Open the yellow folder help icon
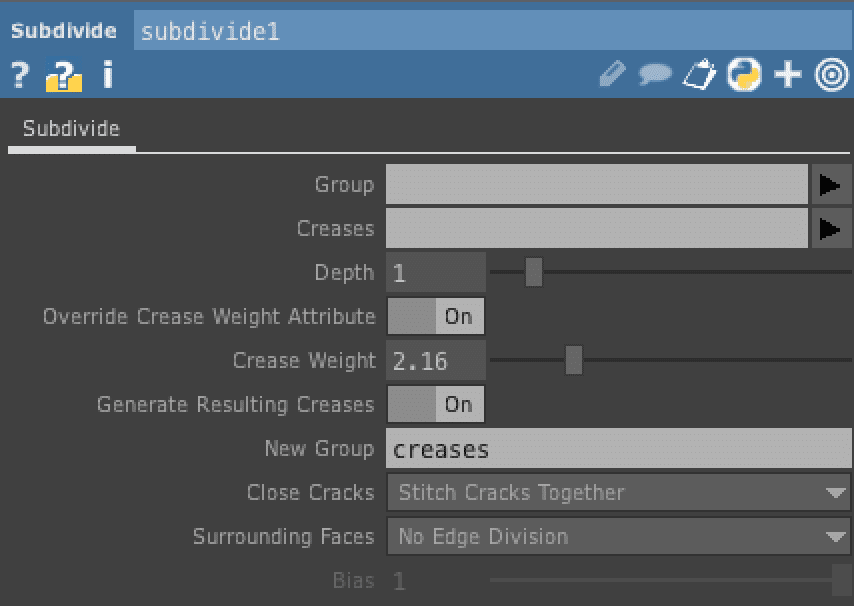 pos(63,76)
